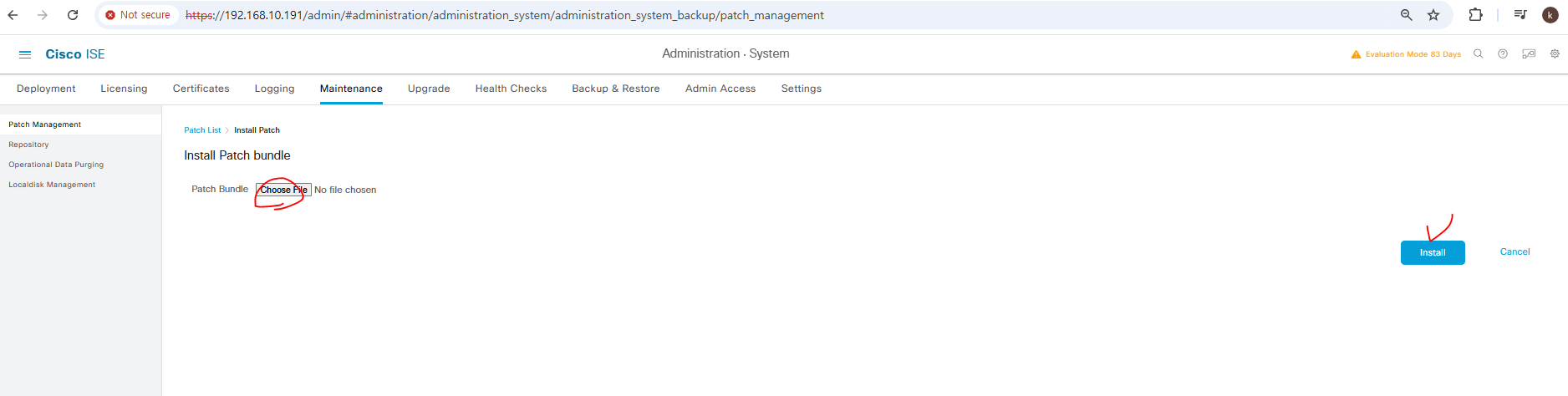Open Repository in the sidebar

(28, 145)
